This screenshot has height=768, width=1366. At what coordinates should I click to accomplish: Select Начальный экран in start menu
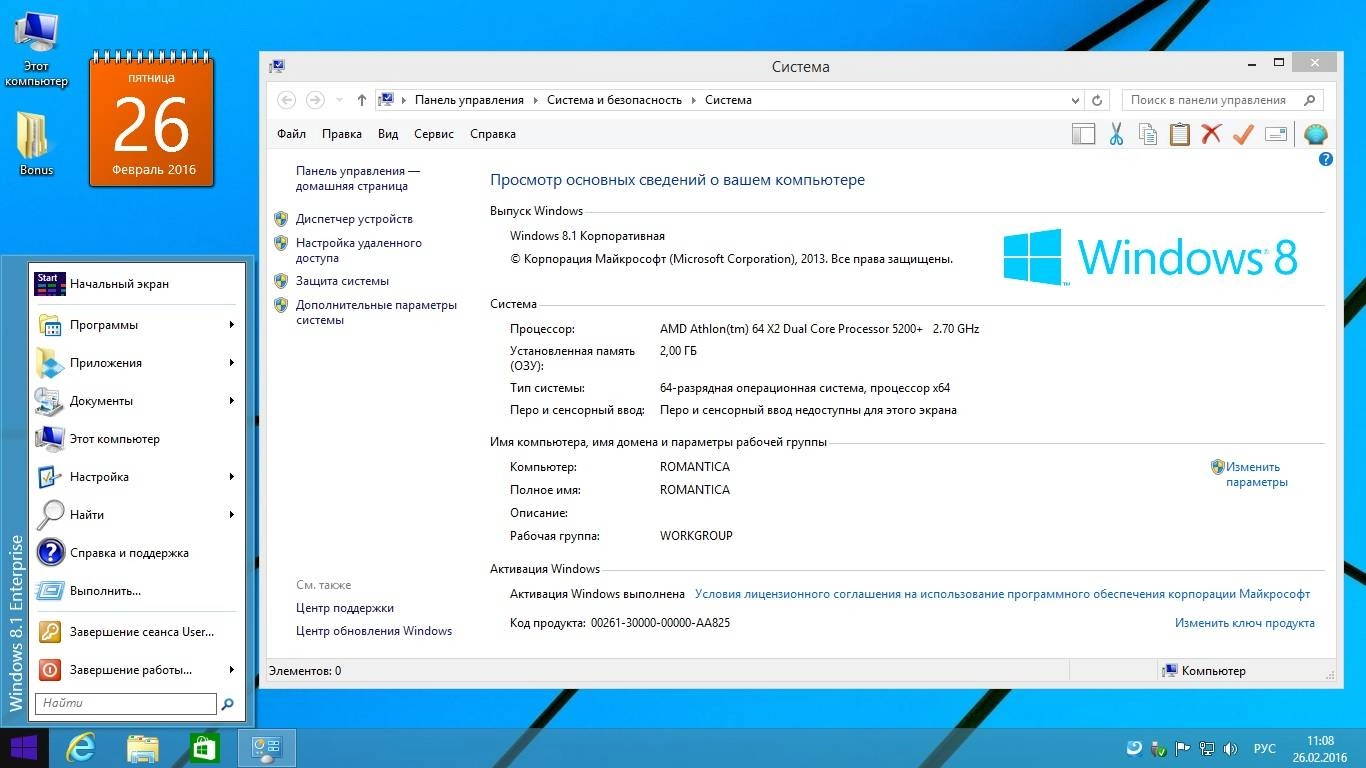point(138,284)
